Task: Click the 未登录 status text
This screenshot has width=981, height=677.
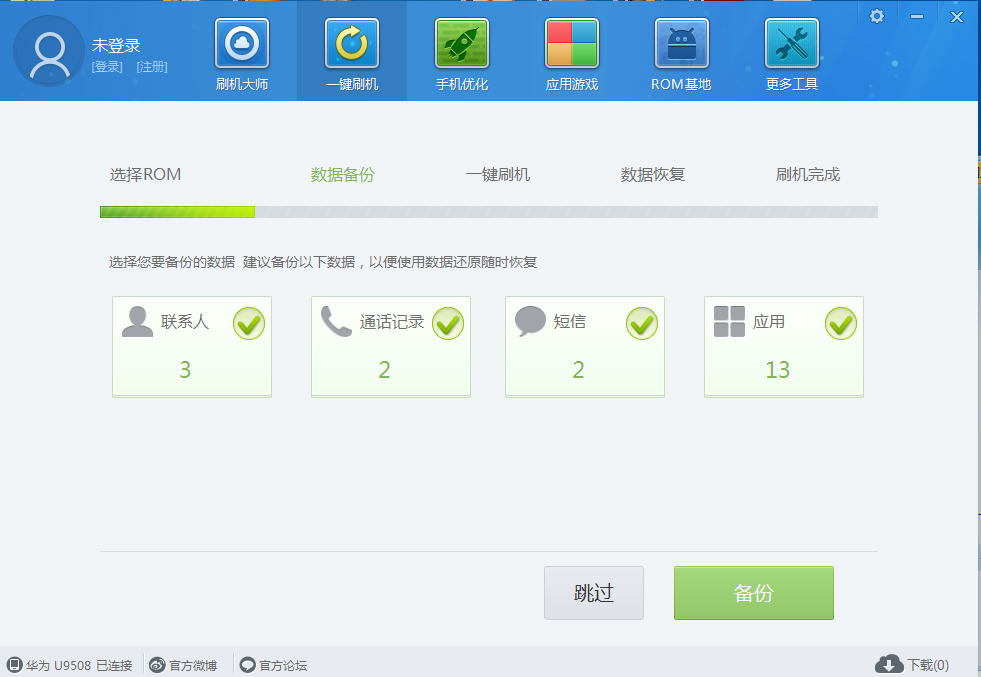Action: [116, 46]
